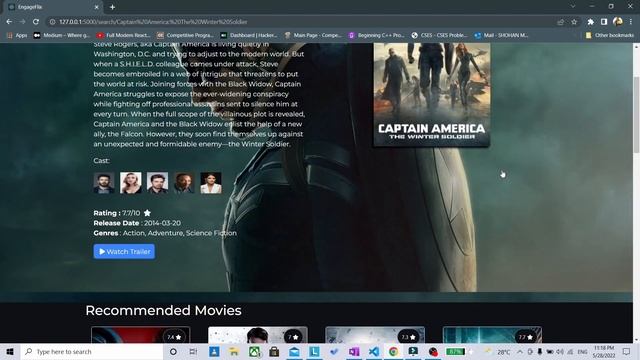Open the Main Page - Compe... bookmark
640x360 pixels.
[x=313, y=36]
